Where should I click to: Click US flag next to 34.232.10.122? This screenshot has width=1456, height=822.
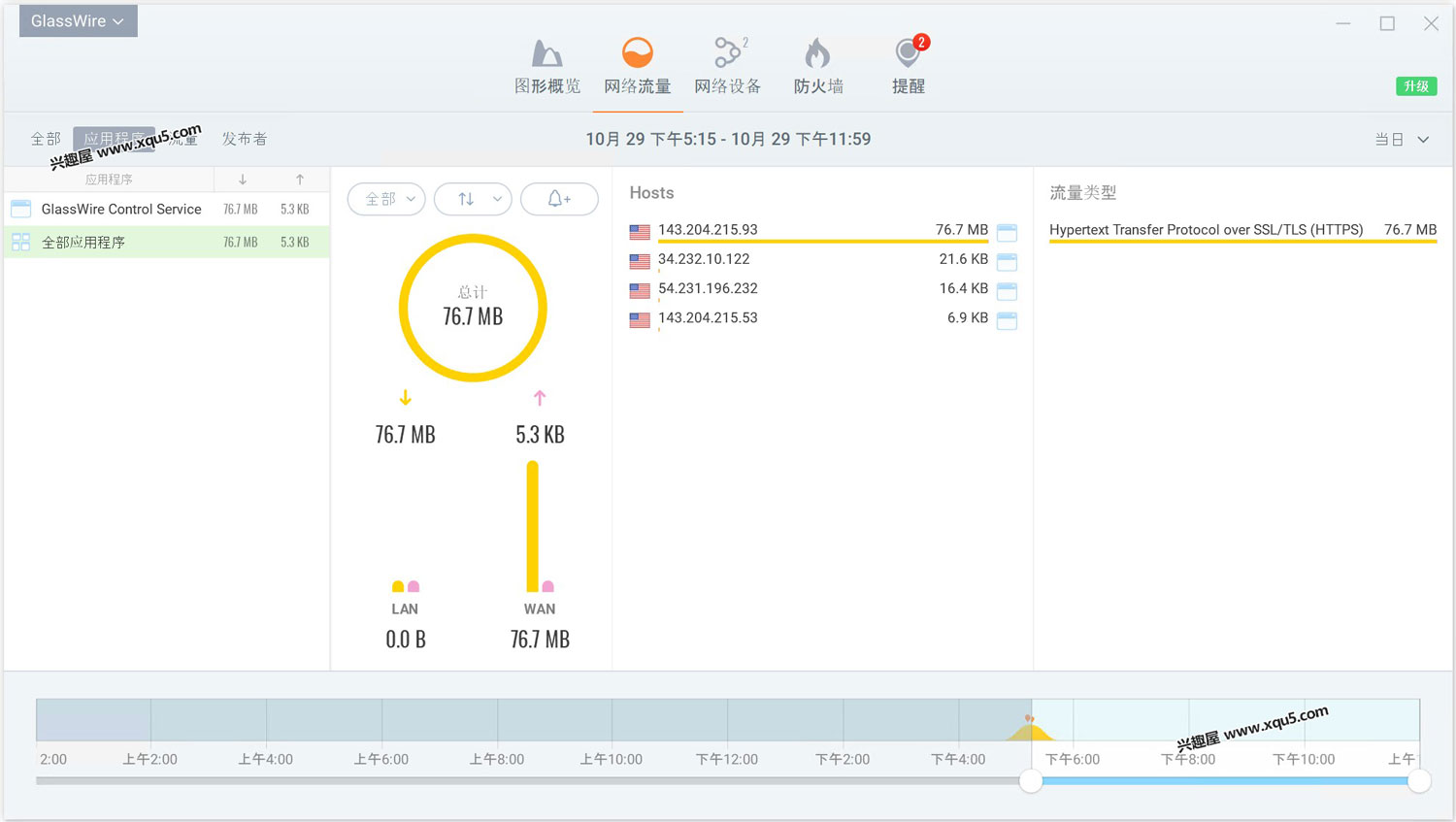(x=640, y=261)
